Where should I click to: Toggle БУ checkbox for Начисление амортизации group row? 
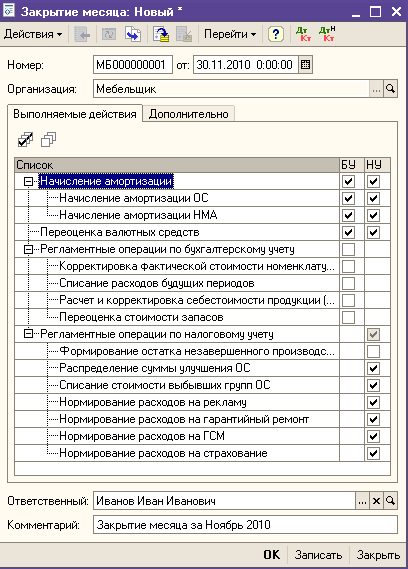coord(348,181)
